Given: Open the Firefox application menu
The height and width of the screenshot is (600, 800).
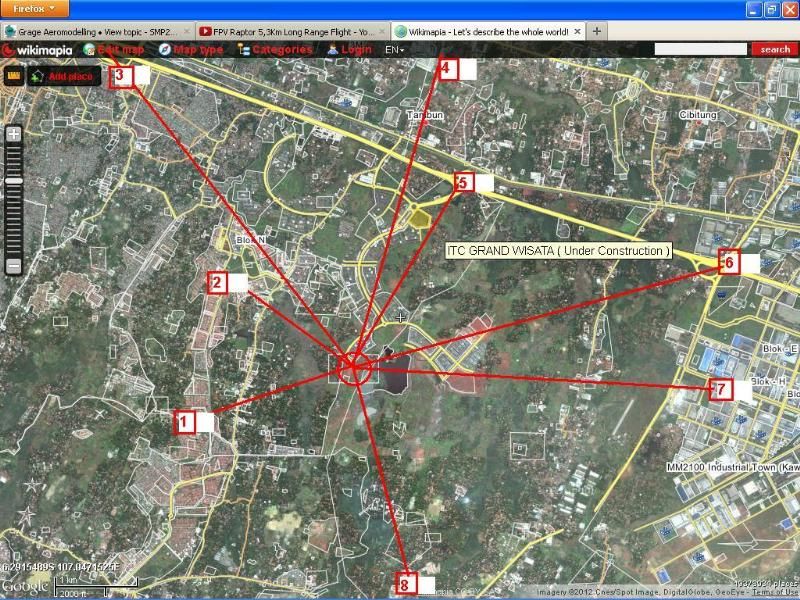Looking at the screenshot, I should tap(36, 9).
